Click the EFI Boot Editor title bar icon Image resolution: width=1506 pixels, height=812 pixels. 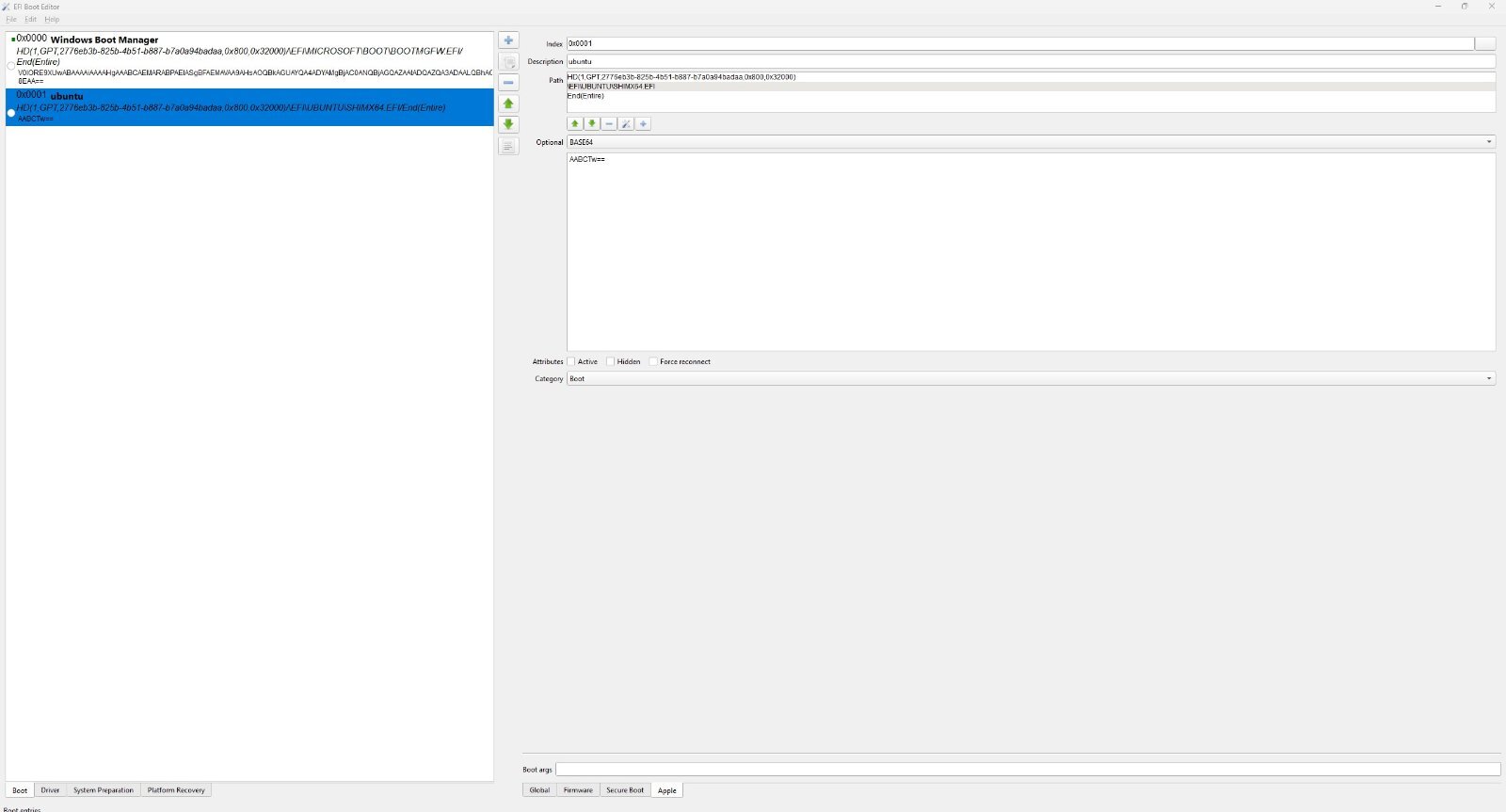(7, 7)
